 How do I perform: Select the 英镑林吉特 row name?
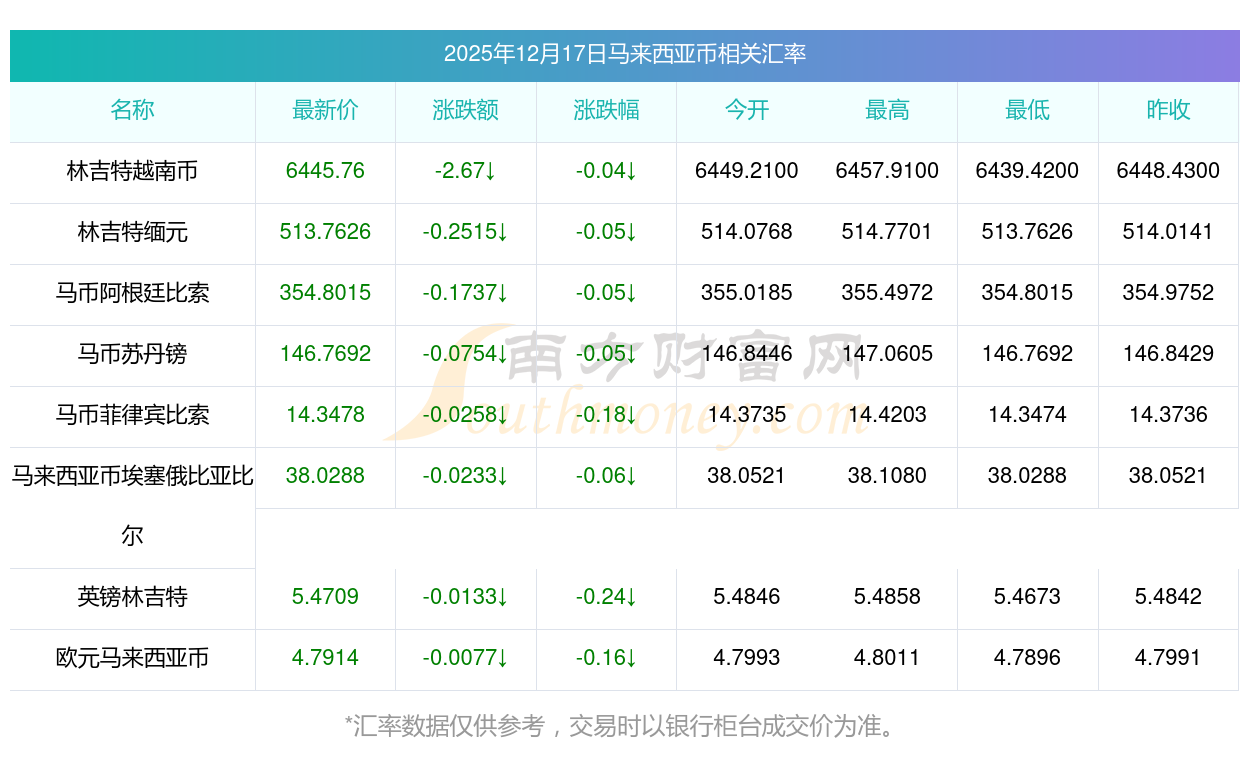(132, 597)
